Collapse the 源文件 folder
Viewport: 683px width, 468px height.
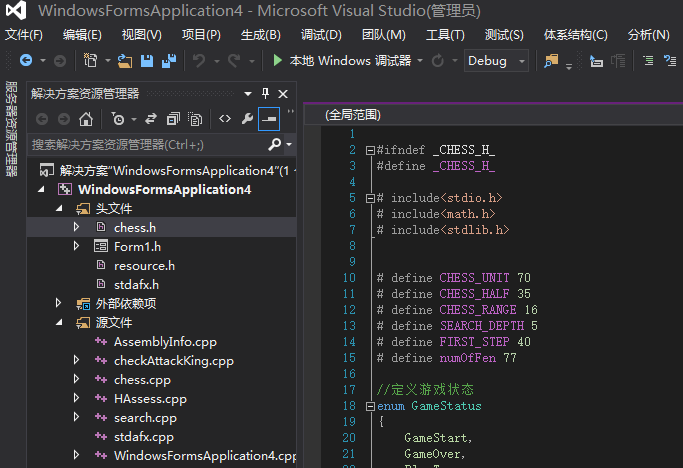[x=59, y=322]
